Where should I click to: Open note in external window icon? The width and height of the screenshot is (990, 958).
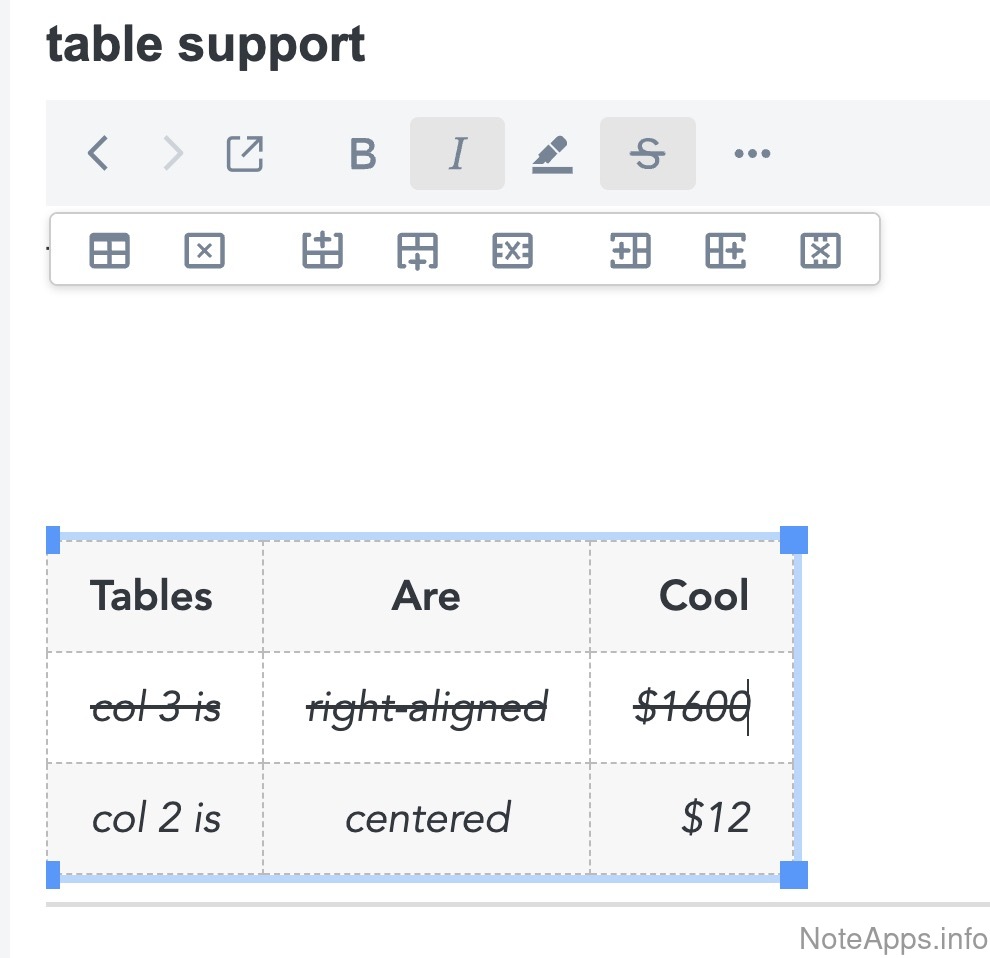pyautogui.click(x=245, y=154)
